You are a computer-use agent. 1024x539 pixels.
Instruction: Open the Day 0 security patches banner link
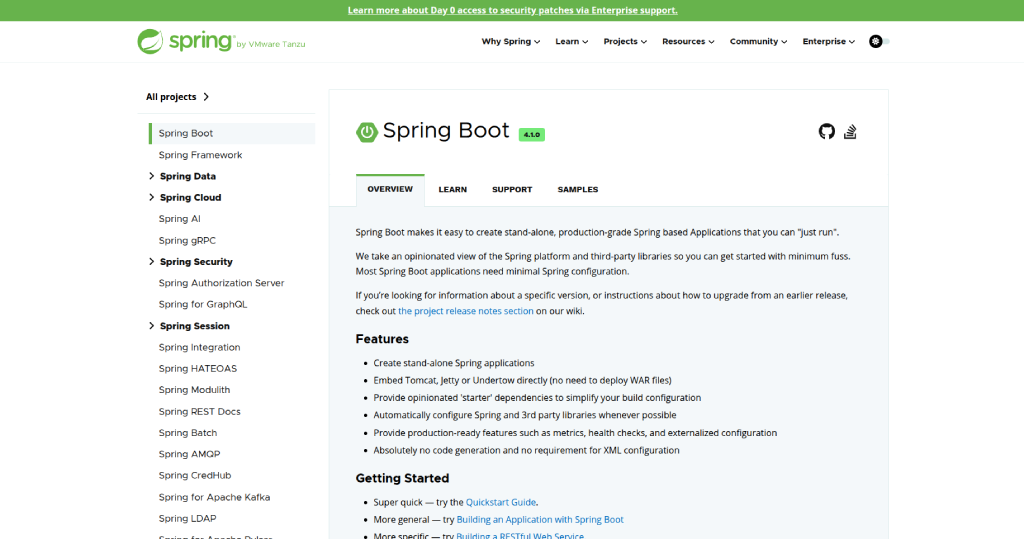tap(513, 10)
